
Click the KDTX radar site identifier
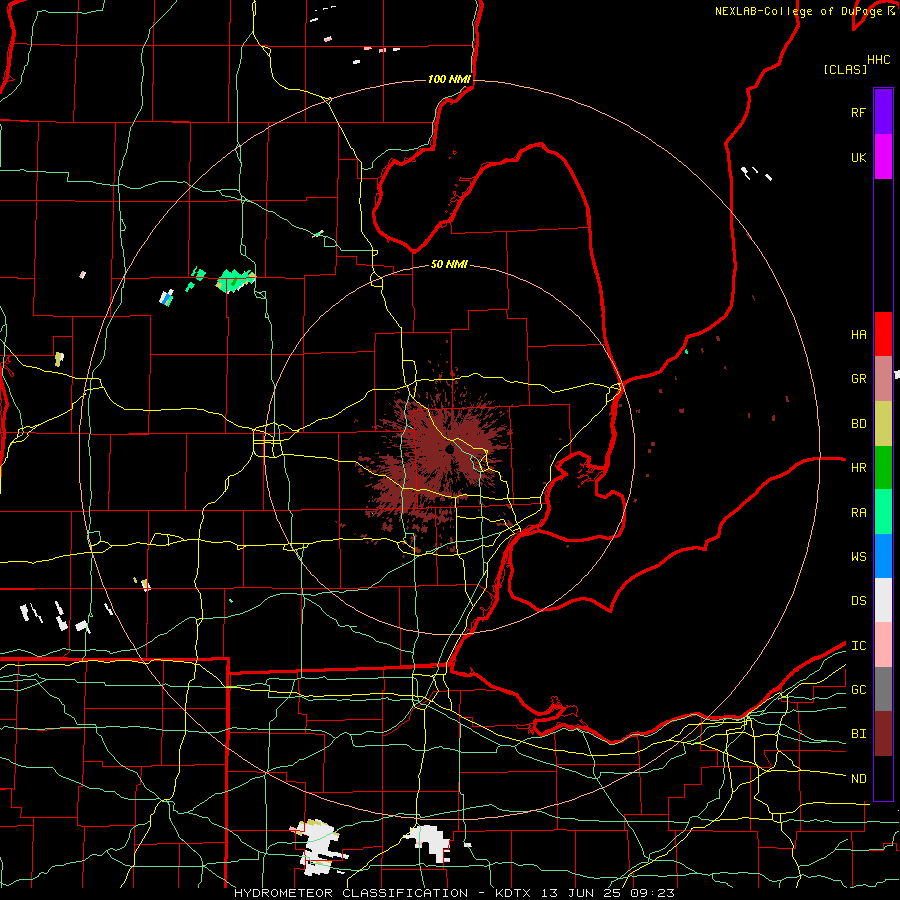pyautogui.click(x=514, y=893)
